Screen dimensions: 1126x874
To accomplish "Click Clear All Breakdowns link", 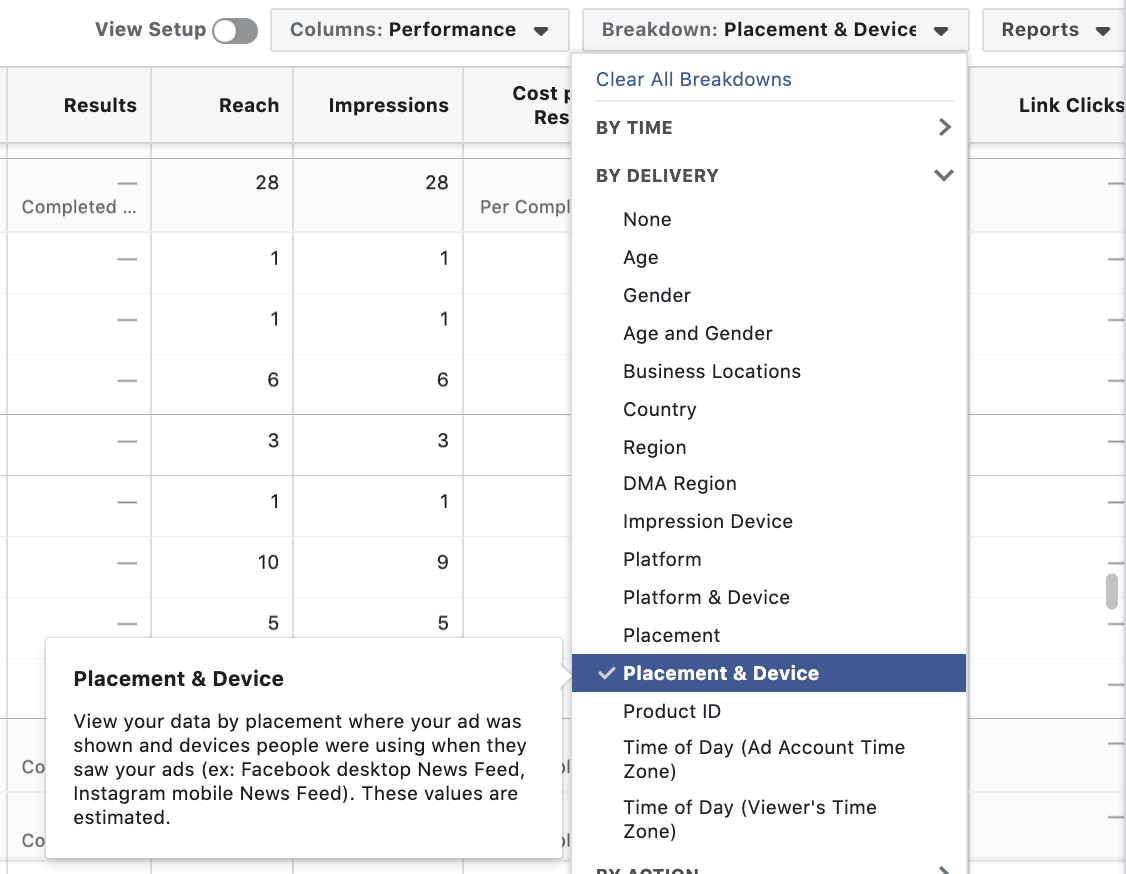I will tap(694, 79).
